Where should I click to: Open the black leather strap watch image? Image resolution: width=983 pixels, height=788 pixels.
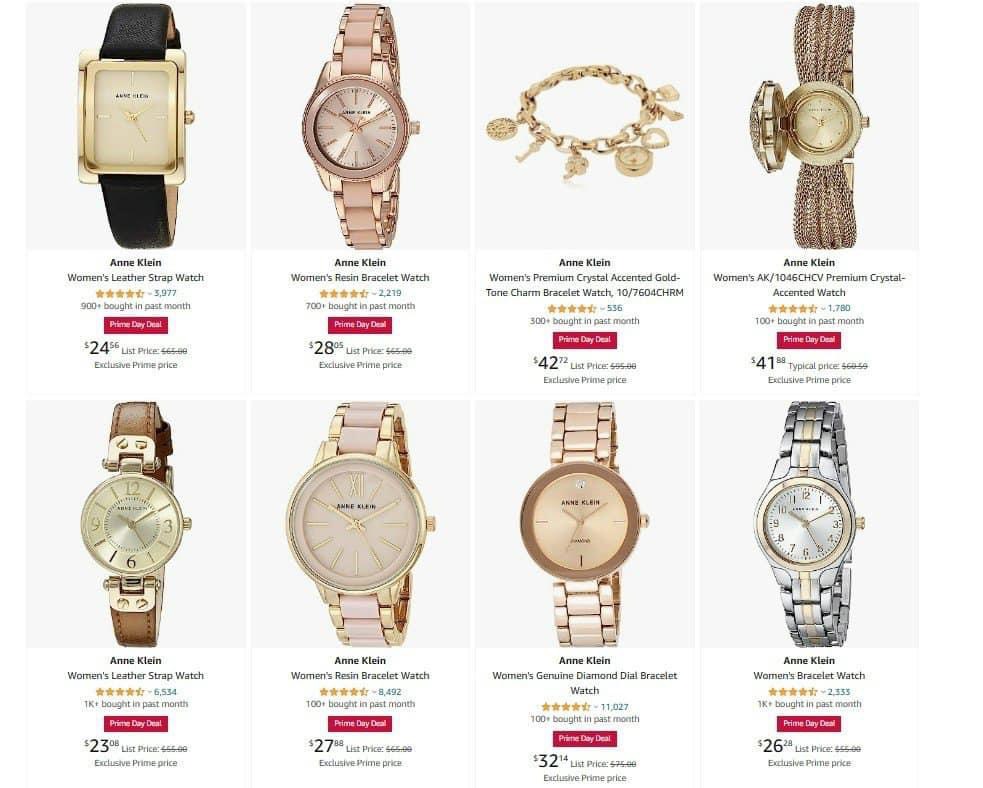(x=136, y=127)
